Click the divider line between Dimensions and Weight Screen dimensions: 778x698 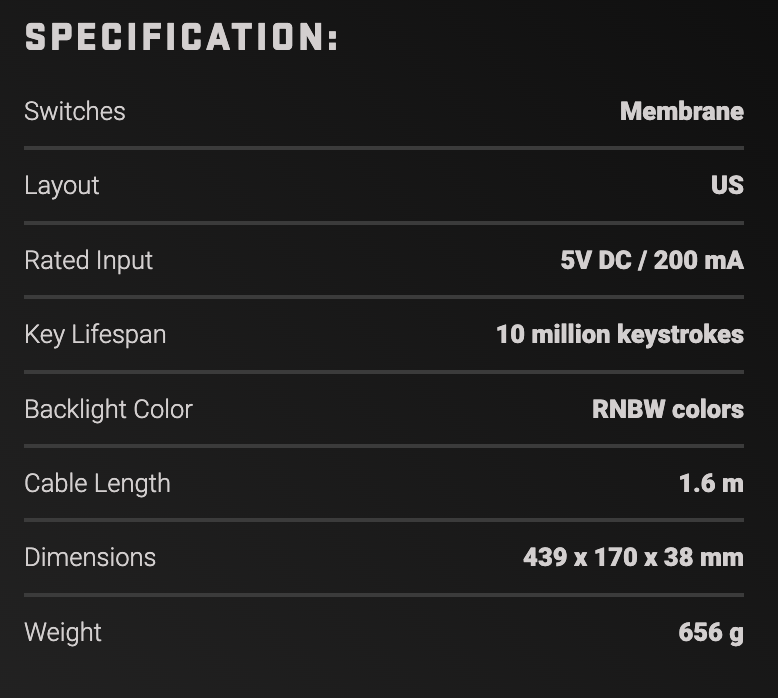(384, 594)
